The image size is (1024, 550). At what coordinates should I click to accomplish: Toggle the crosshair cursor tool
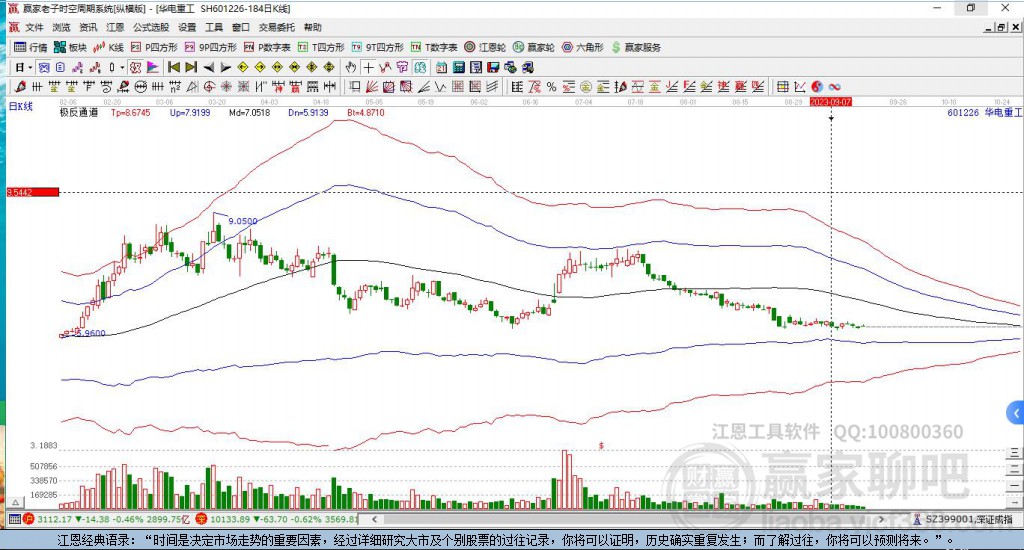(368, 67)
